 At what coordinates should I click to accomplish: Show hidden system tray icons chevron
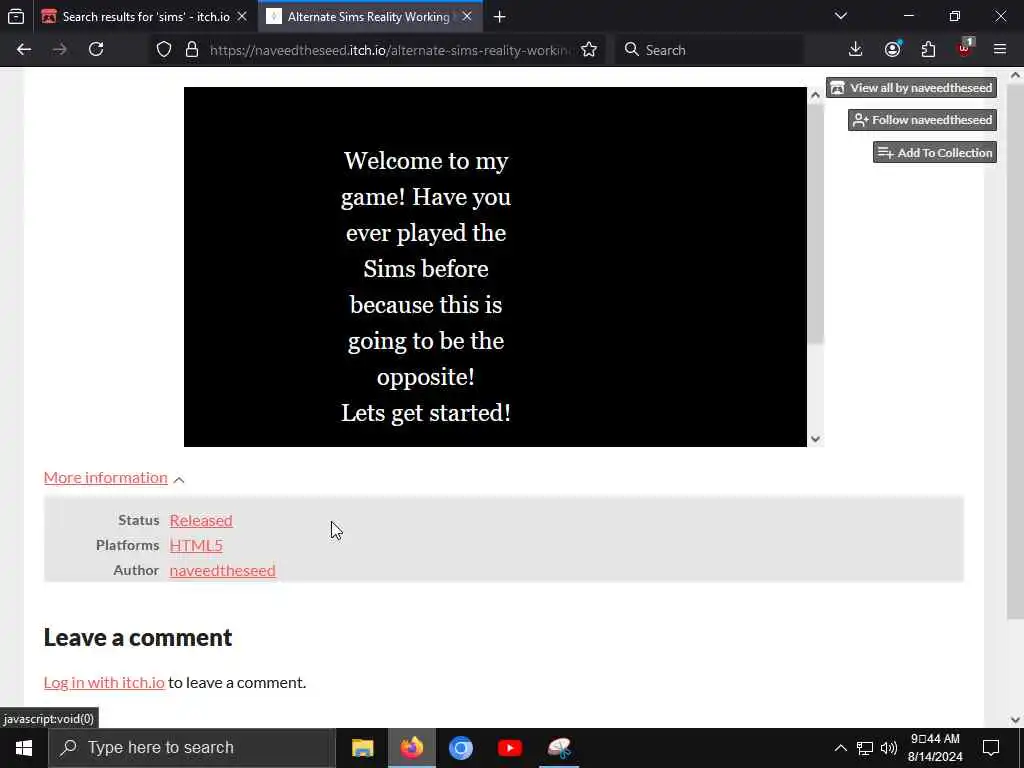coord(840,748)
